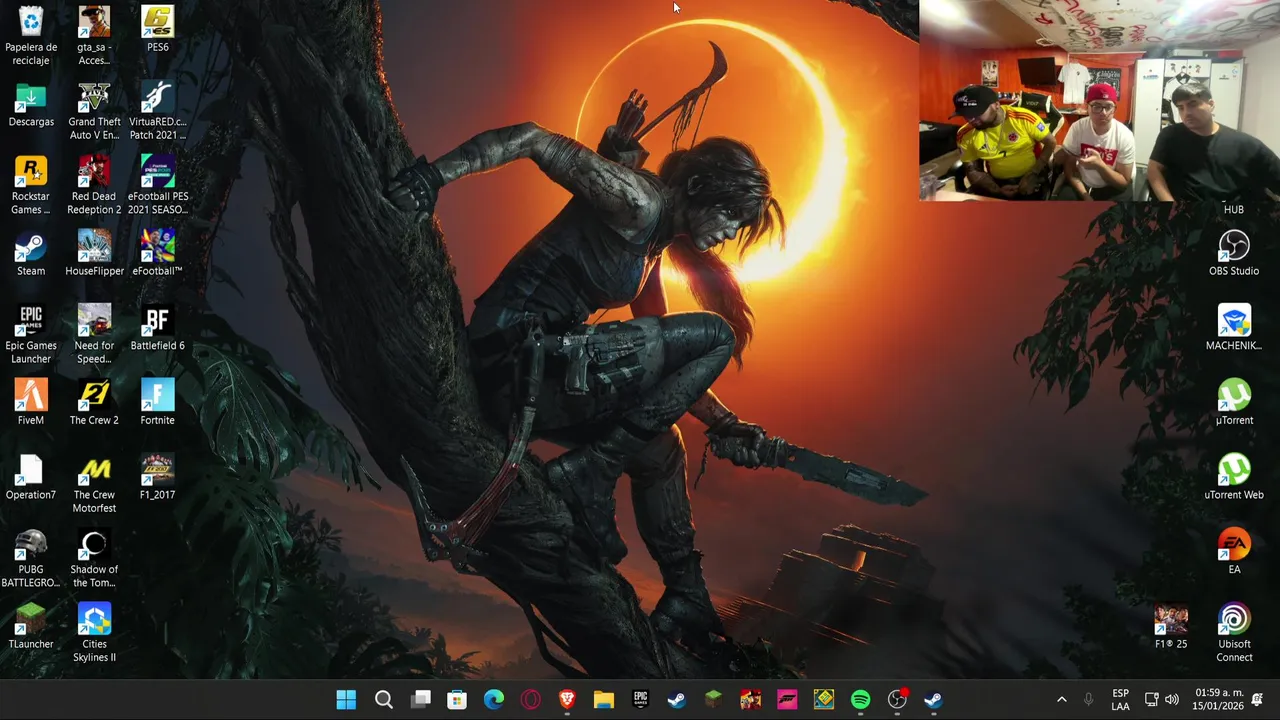Select the MACHENIKE desktop shortcut

pyautogui.click(x=1234, y=328)
